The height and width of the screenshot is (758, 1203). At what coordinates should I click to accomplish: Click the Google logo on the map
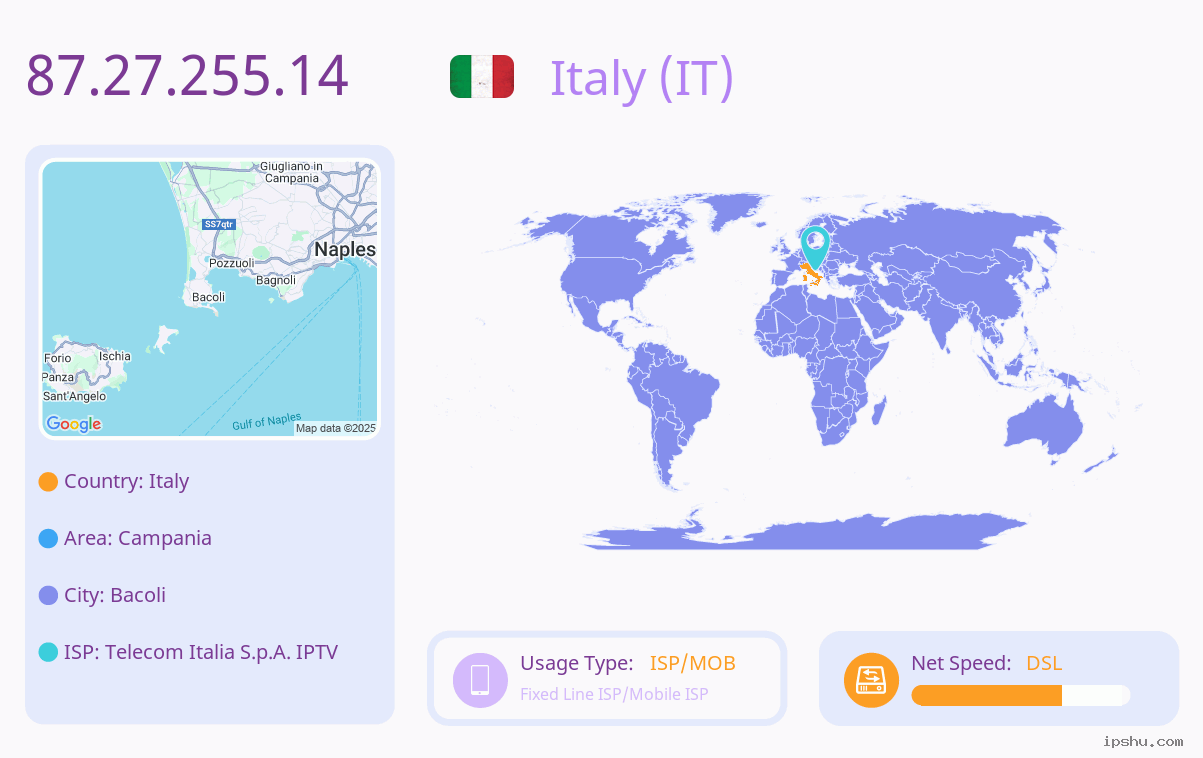tap(74, 424)
